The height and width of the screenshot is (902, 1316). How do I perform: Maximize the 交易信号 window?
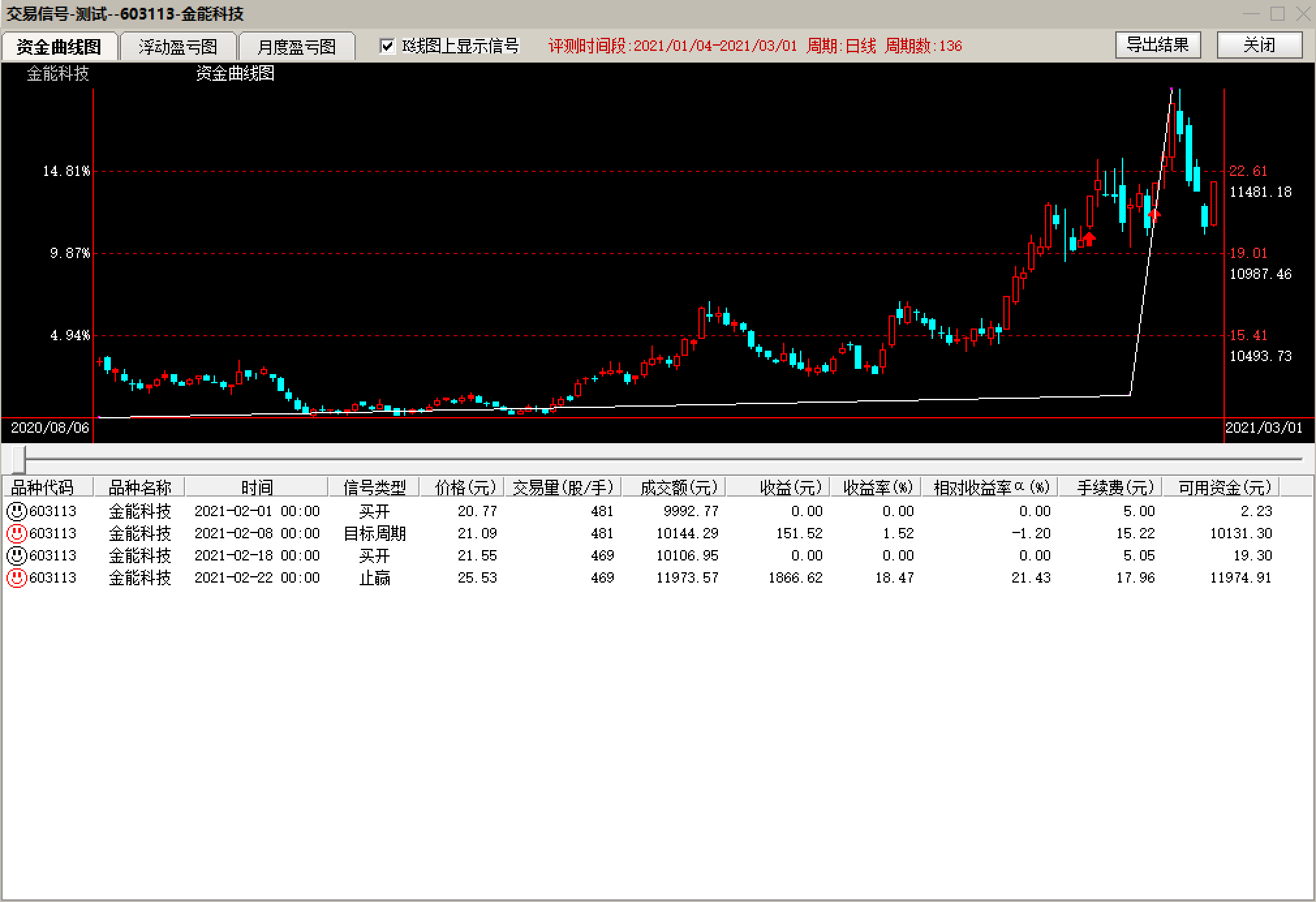1278,14
